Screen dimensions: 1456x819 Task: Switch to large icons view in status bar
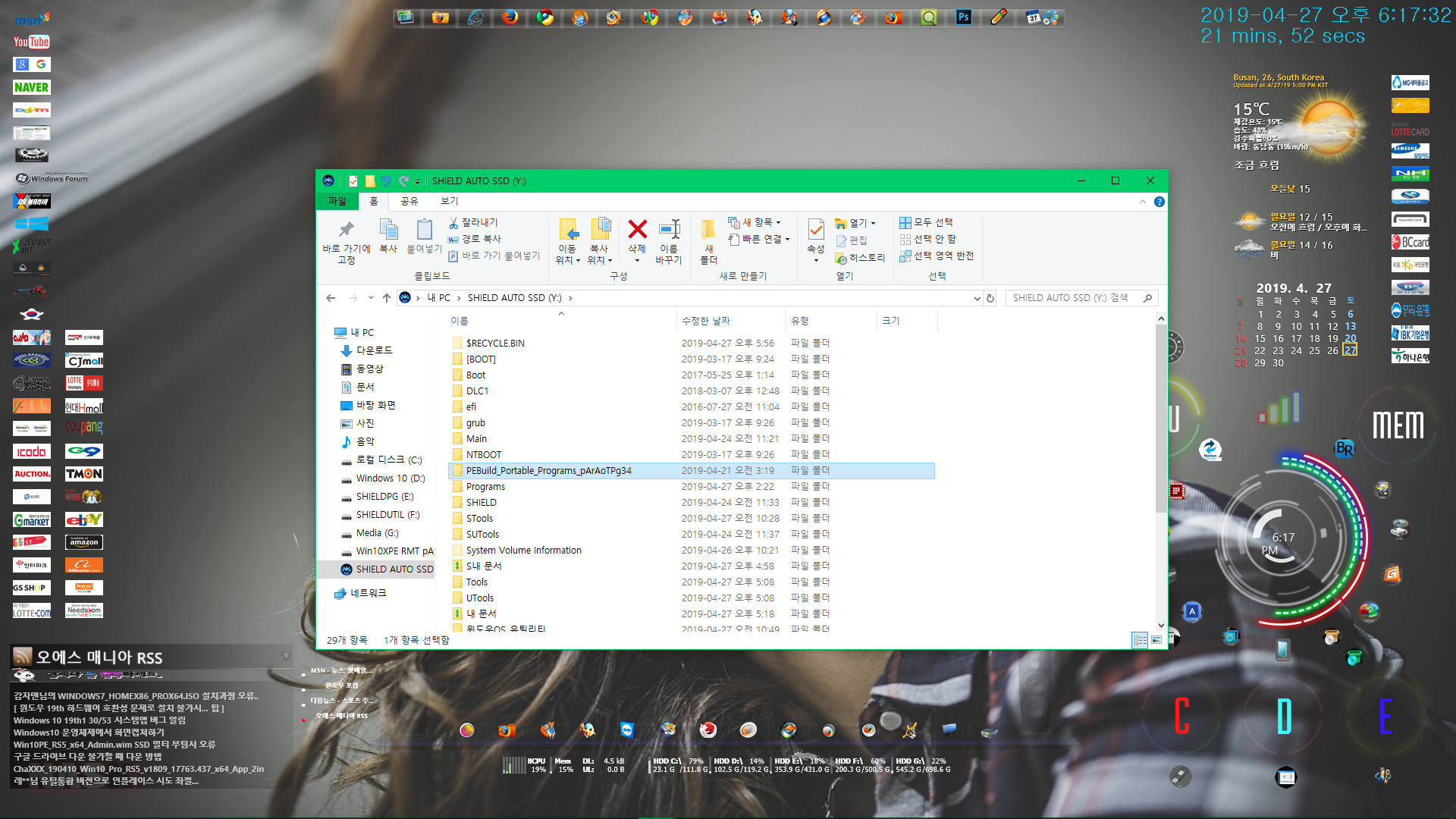pyautogui.click(x=1156, y=640)
